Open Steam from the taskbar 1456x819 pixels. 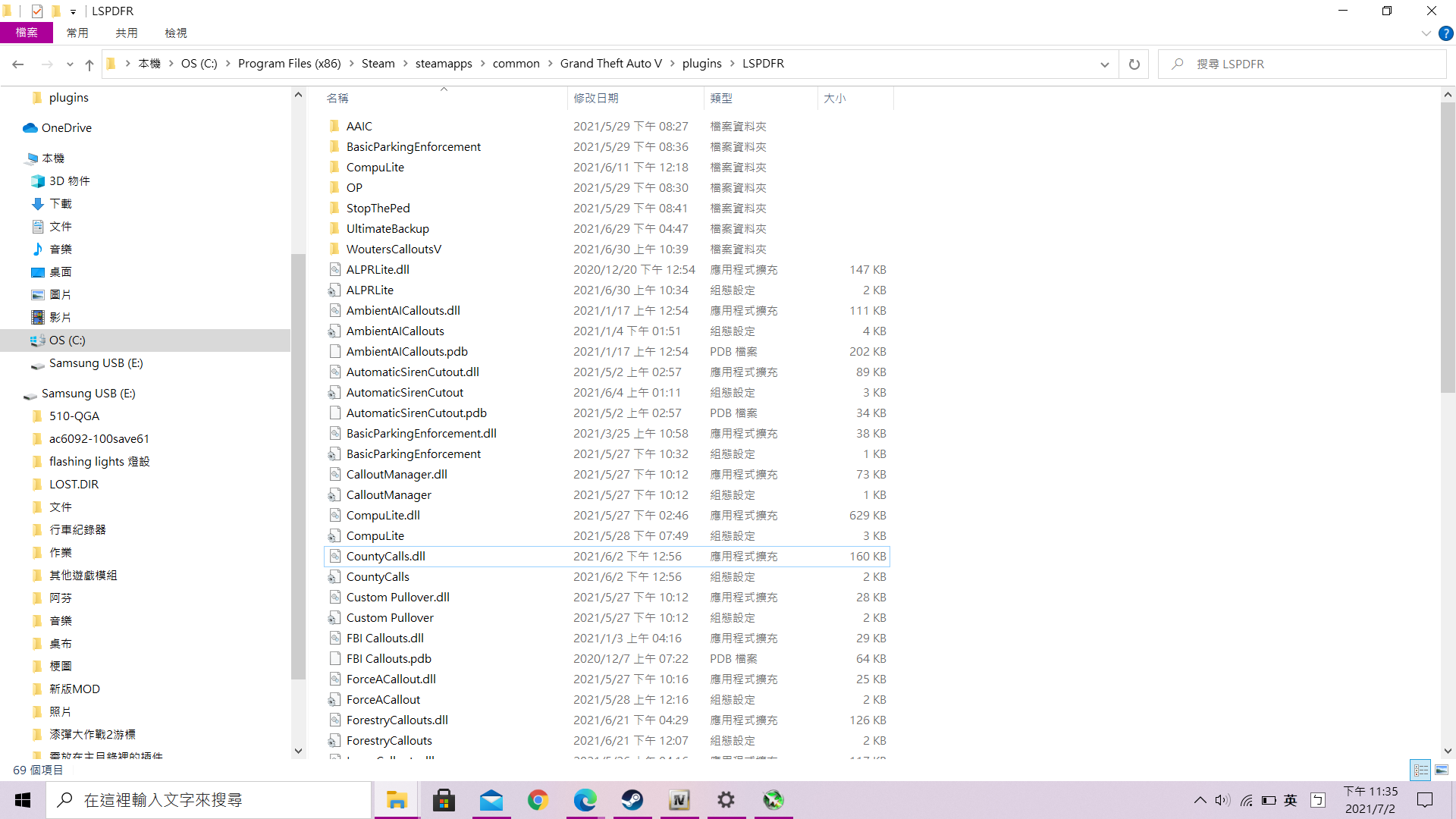(632, 800)
